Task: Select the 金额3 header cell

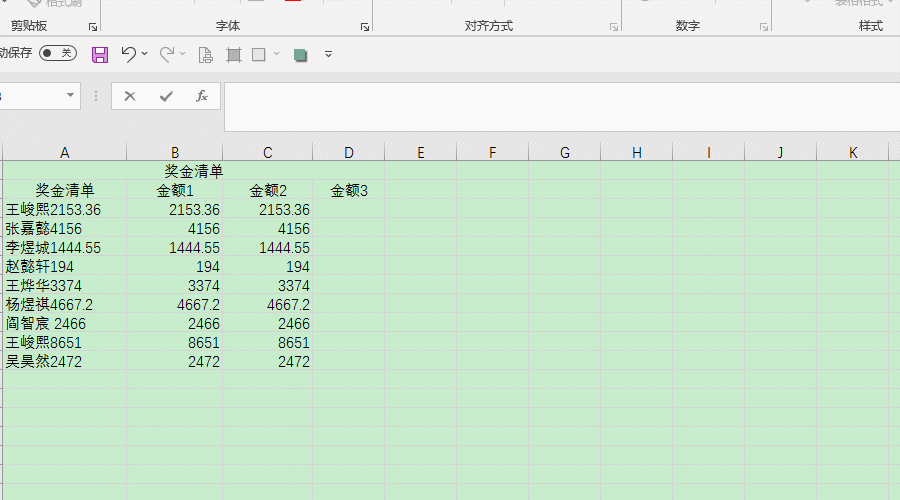Action: 348,190
